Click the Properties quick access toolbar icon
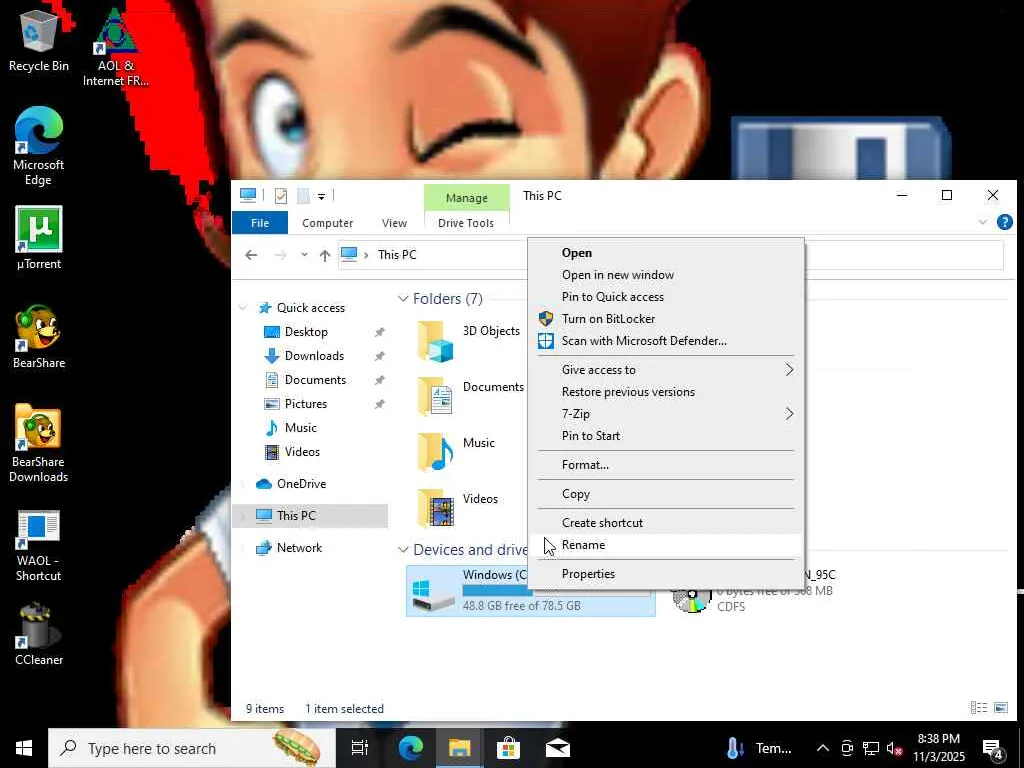The height and width of the screenshot is (768, 1024). [281, 195]
